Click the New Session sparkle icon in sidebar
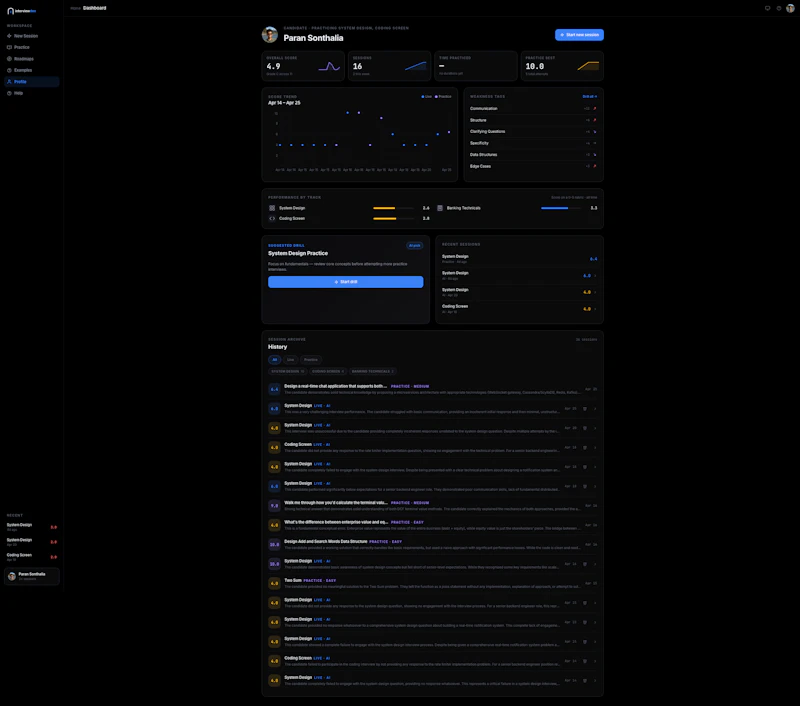Screen dimensions: 800x706 [x=9, y=36]
